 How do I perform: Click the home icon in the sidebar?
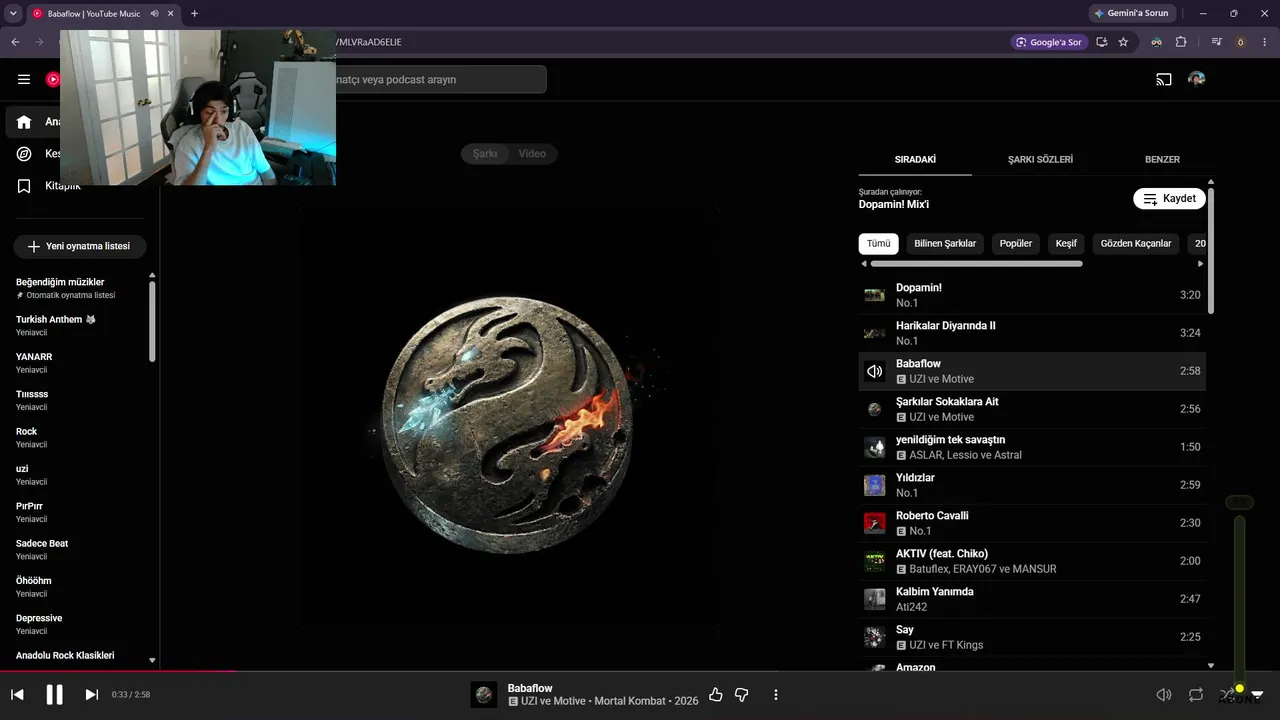24,122
